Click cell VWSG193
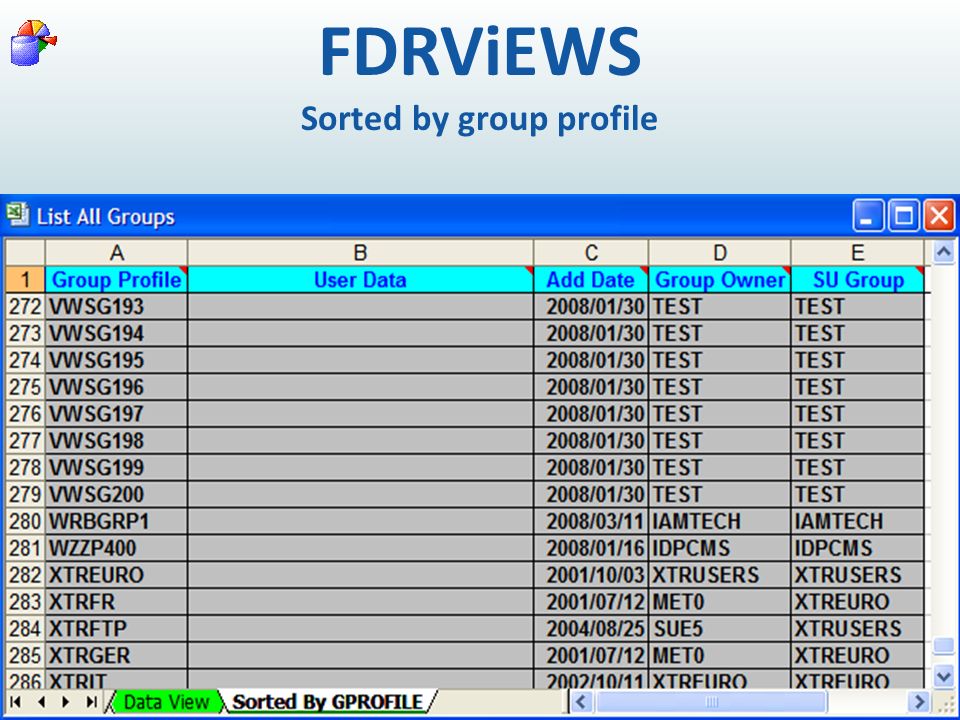Viewport: 960px width, 720px height. (x=116, y=306)
